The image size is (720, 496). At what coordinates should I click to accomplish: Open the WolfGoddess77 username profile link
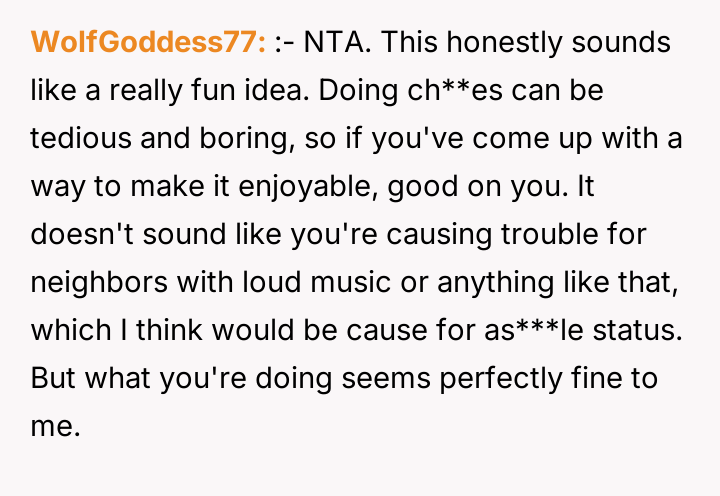pyautogui.click(x=148, y=43)
